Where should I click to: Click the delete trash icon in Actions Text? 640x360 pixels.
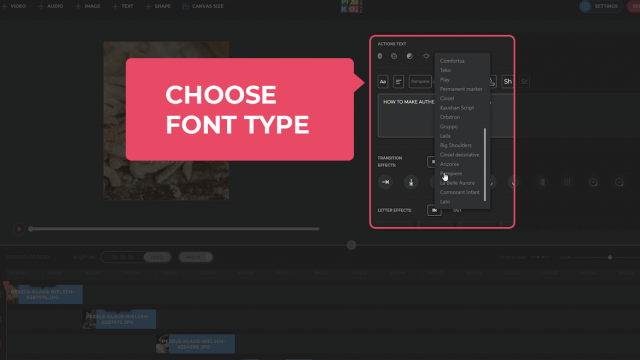[x=380, y=56]
